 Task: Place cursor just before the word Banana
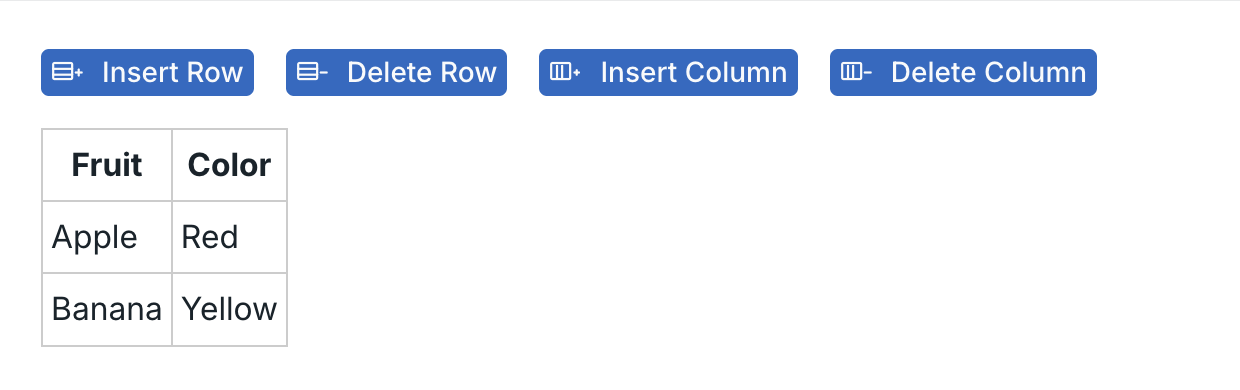pos(52,309)
